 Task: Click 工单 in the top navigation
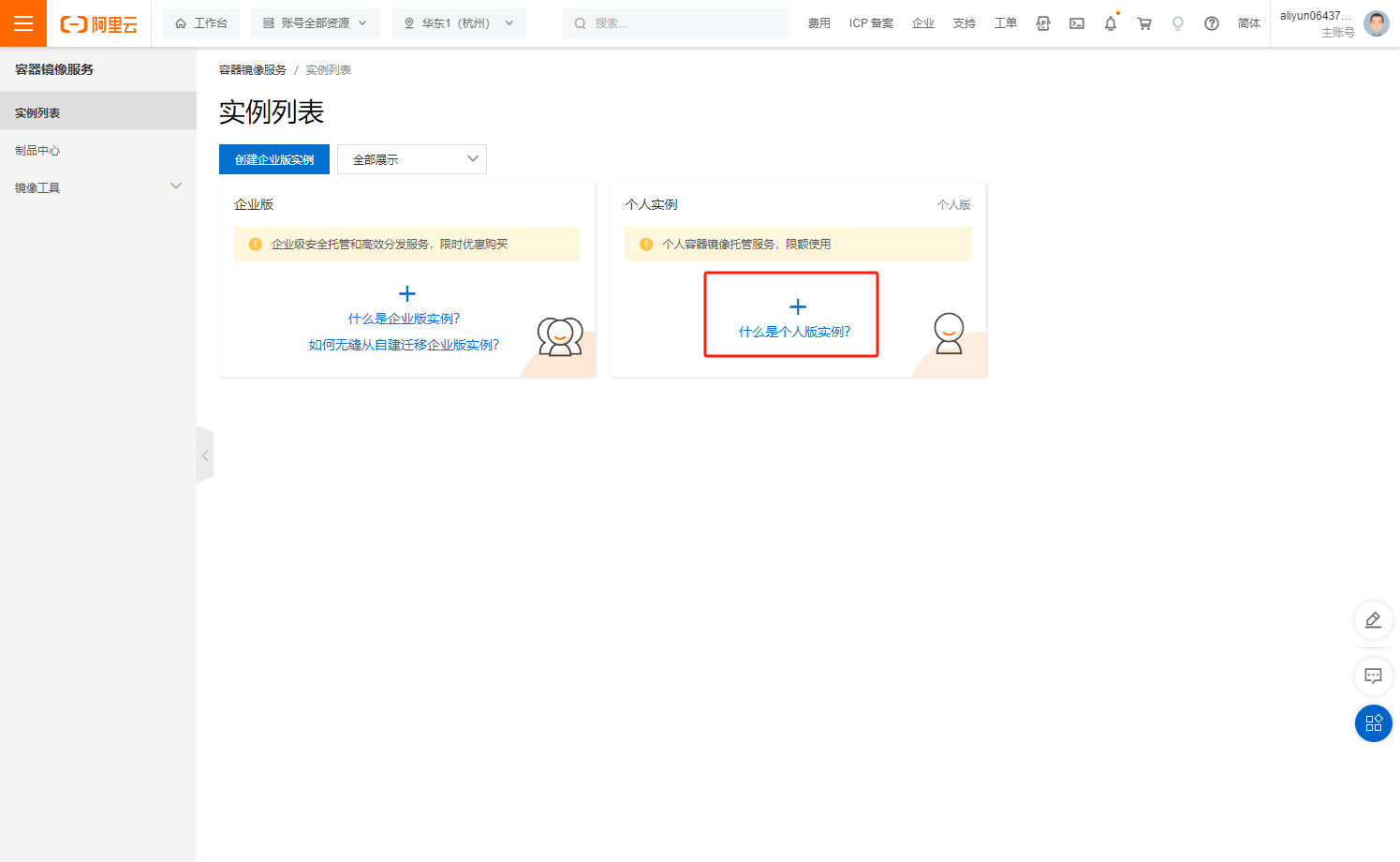pyautogui.click(x=1005, y=22)
